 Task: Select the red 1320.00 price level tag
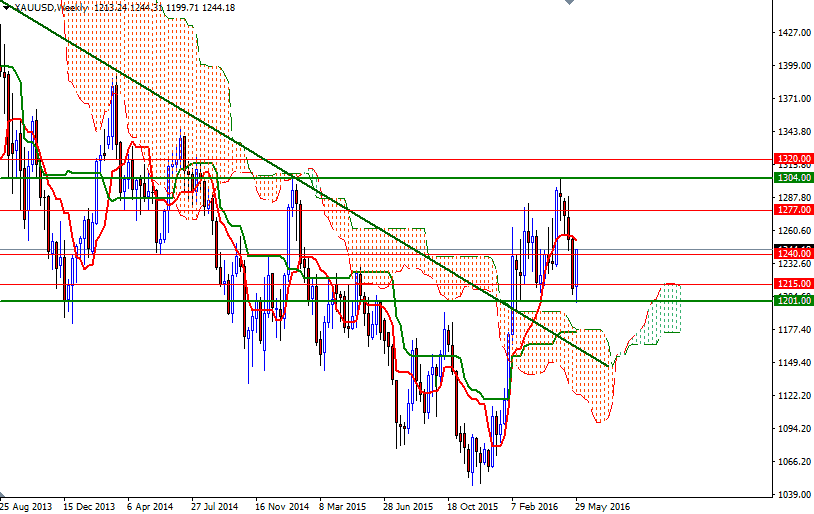tap(791, 159)
